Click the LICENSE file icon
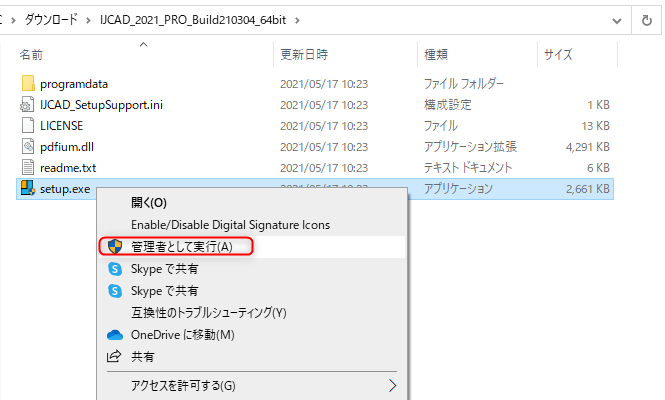Screen dimensions: 665x400 (28, 126)
